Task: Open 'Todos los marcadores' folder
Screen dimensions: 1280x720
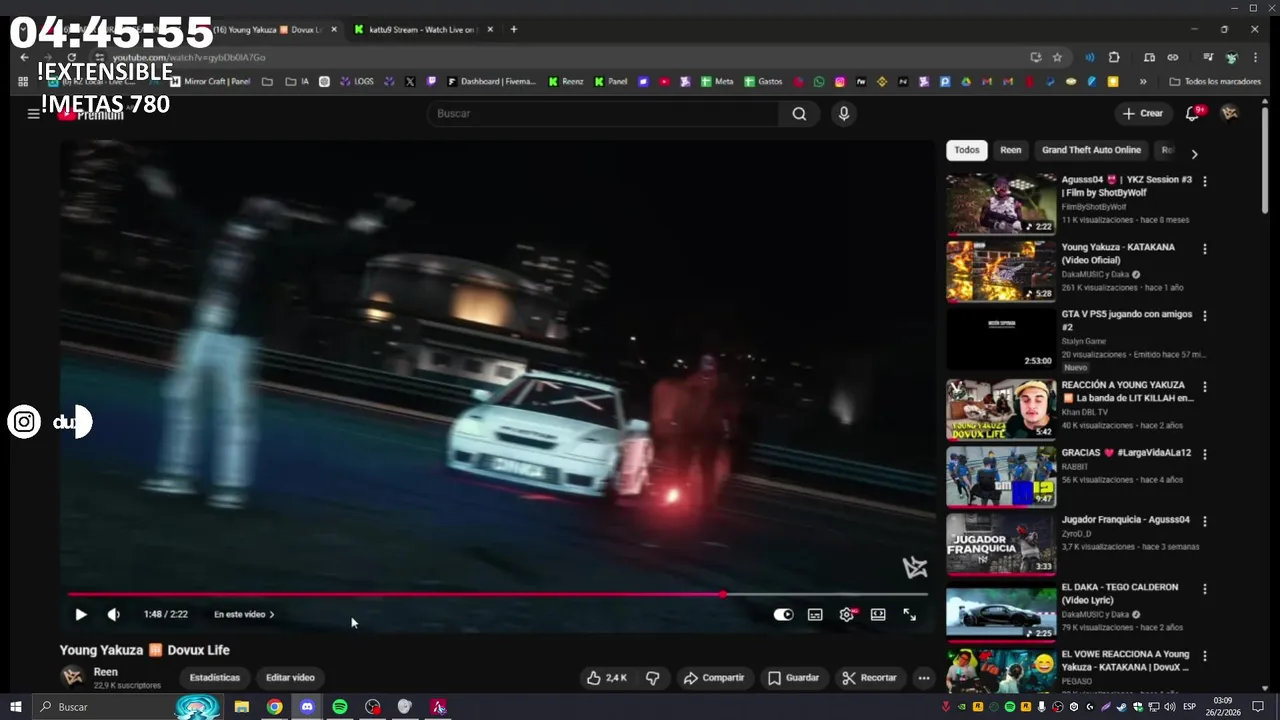Action: tap(1215, 82)
